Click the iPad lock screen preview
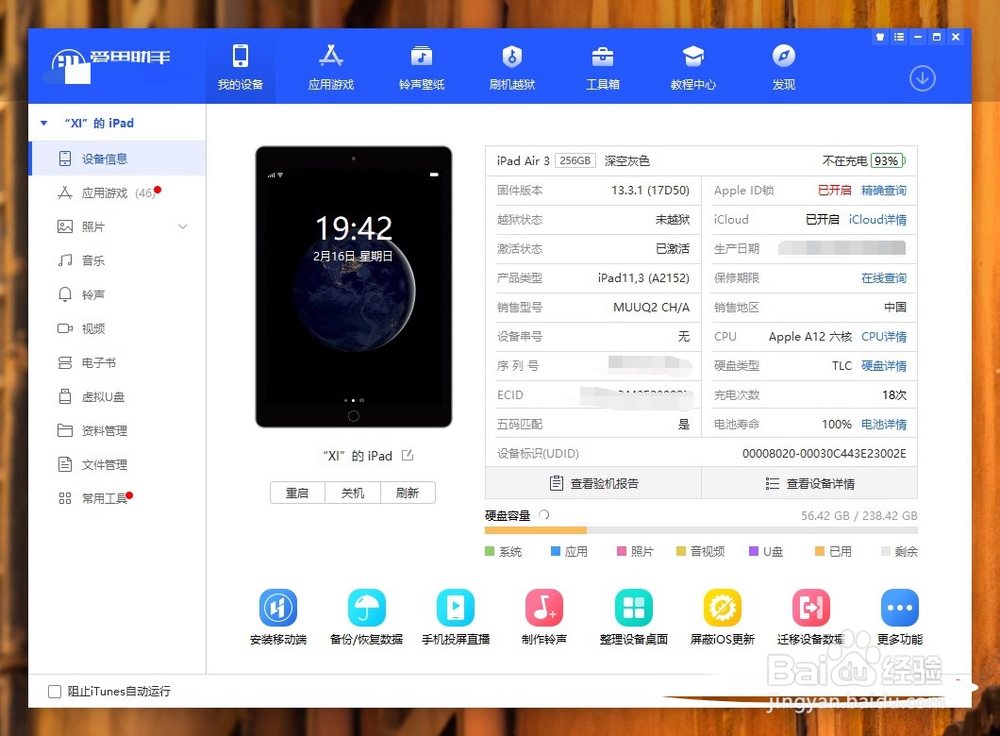 pos(353,287)
